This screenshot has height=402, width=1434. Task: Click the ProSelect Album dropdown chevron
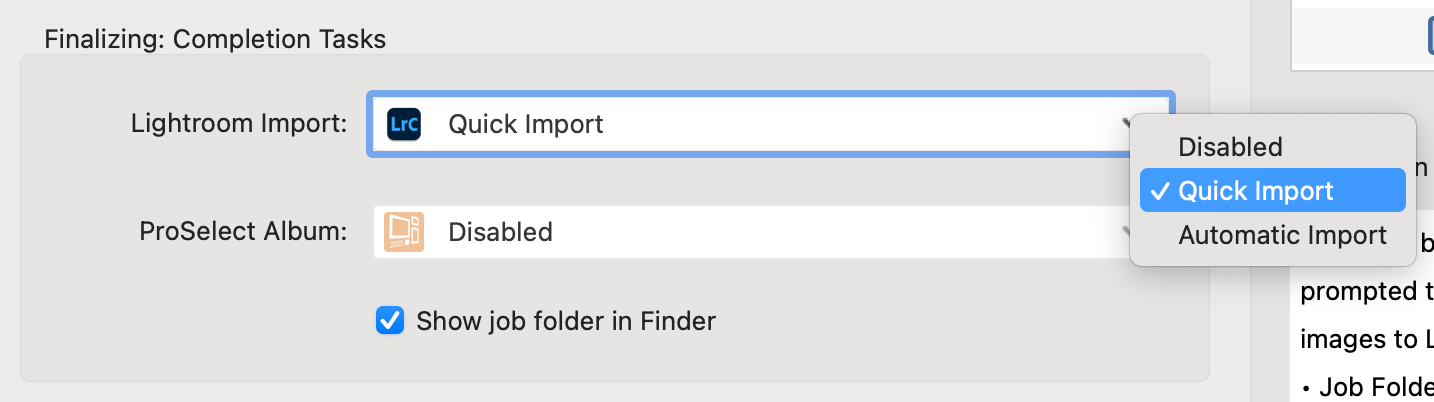click(x=1126, y=232)
